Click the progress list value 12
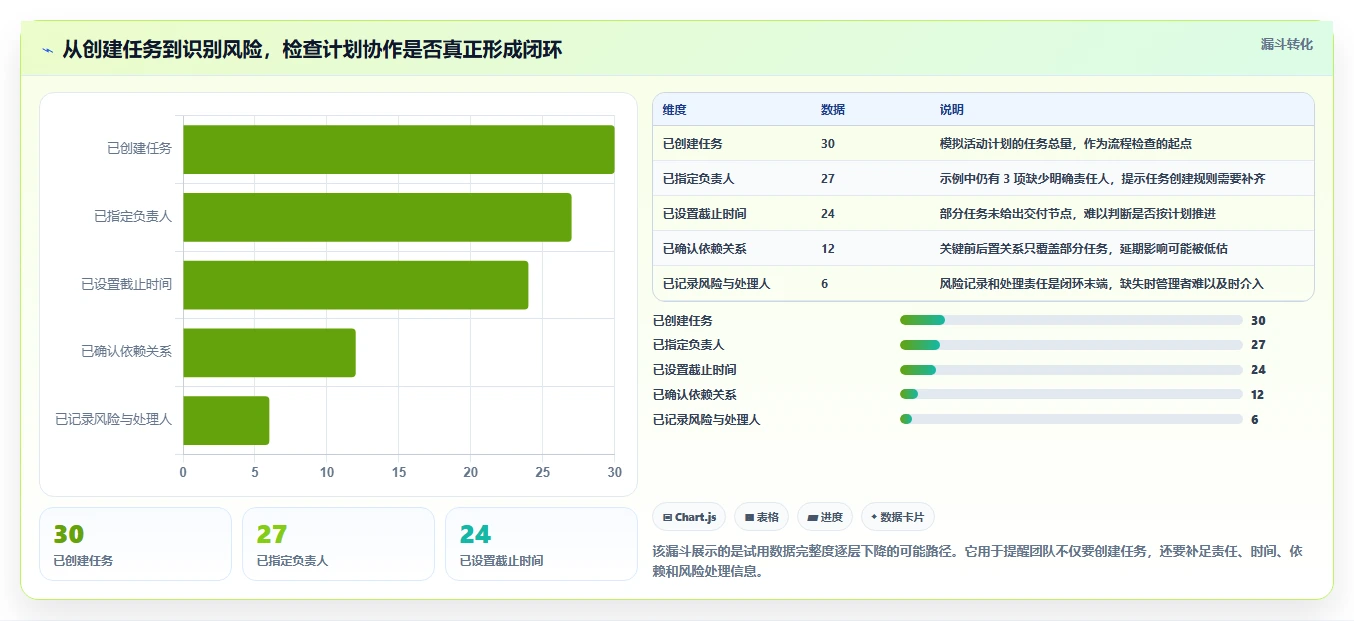This screenshot has height=621, width=1354. pos(1257,395)
